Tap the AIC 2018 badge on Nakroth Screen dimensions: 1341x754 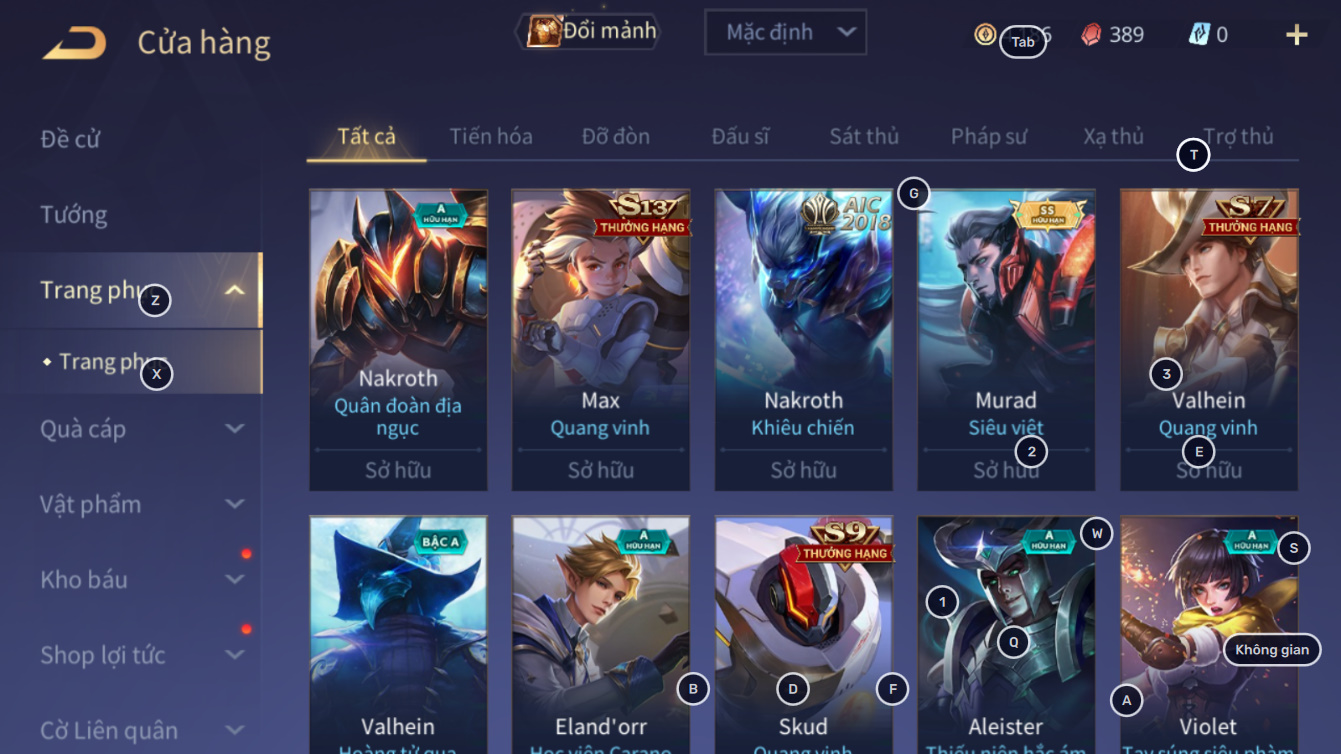tap(846, 211)
